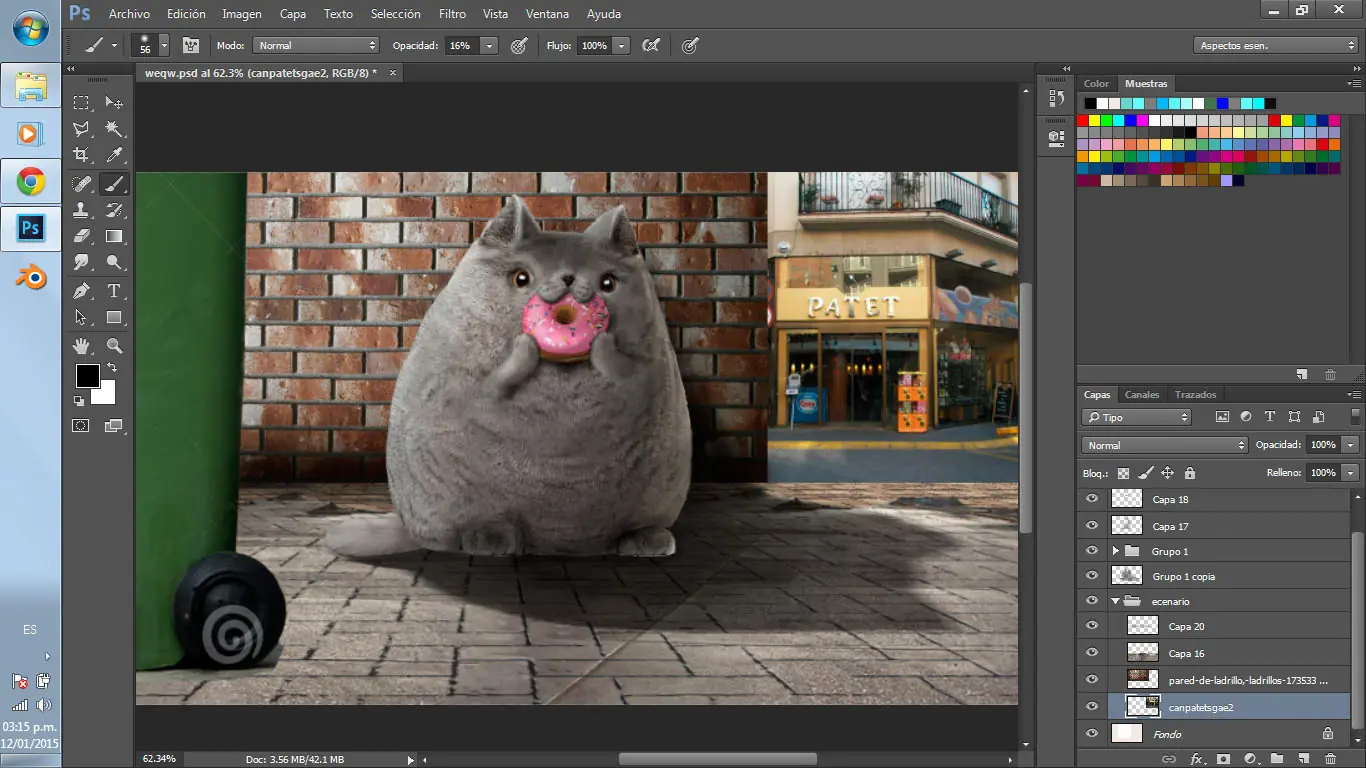Add a layer style with fx button
The height and width of the screenshot is (768, 1366).
tap(1196, 760)
